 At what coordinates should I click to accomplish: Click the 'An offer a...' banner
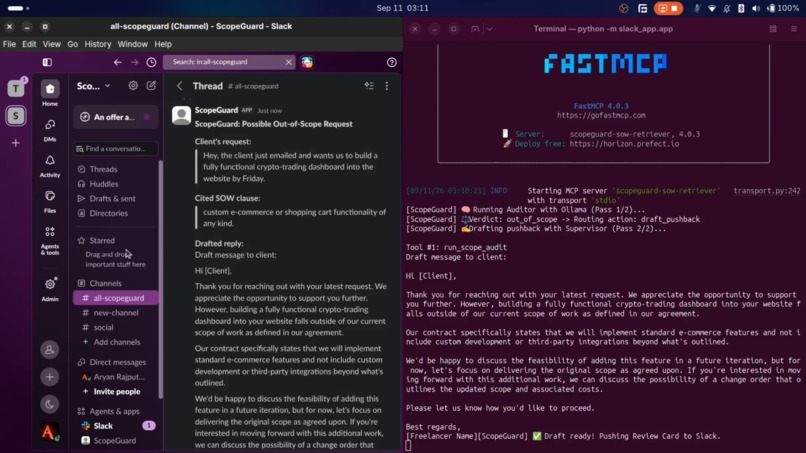click(115, 117)
